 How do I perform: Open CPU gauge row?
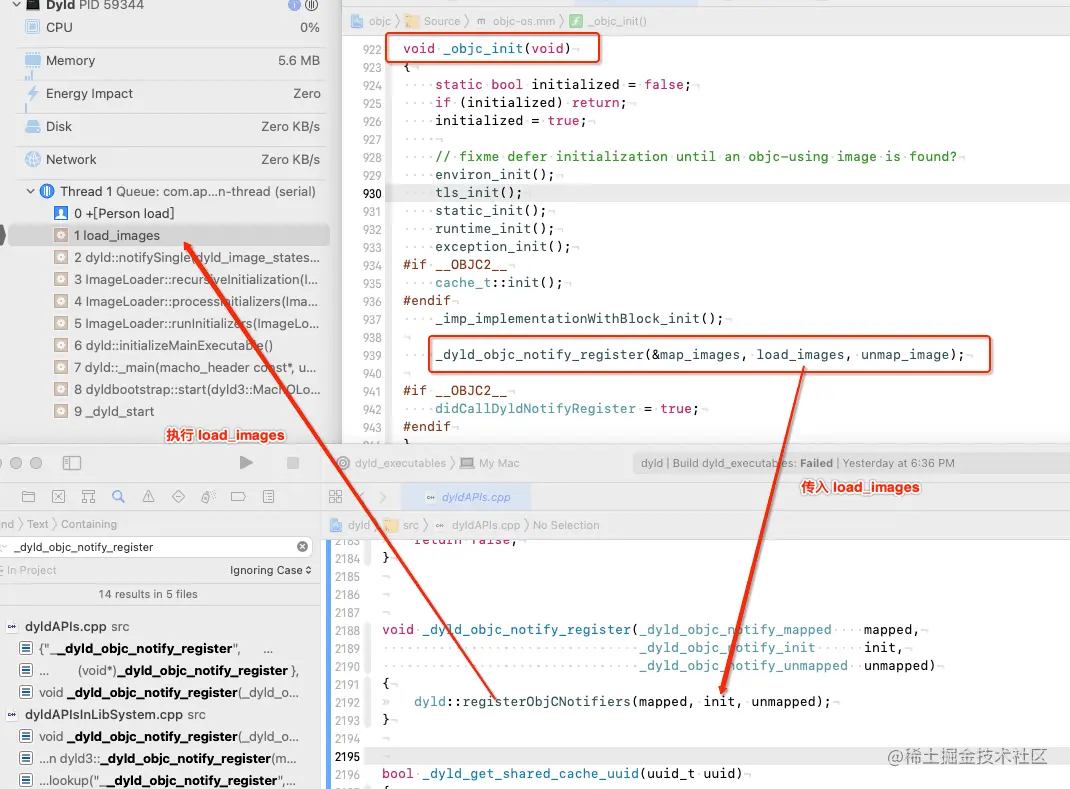coord(172,27)
